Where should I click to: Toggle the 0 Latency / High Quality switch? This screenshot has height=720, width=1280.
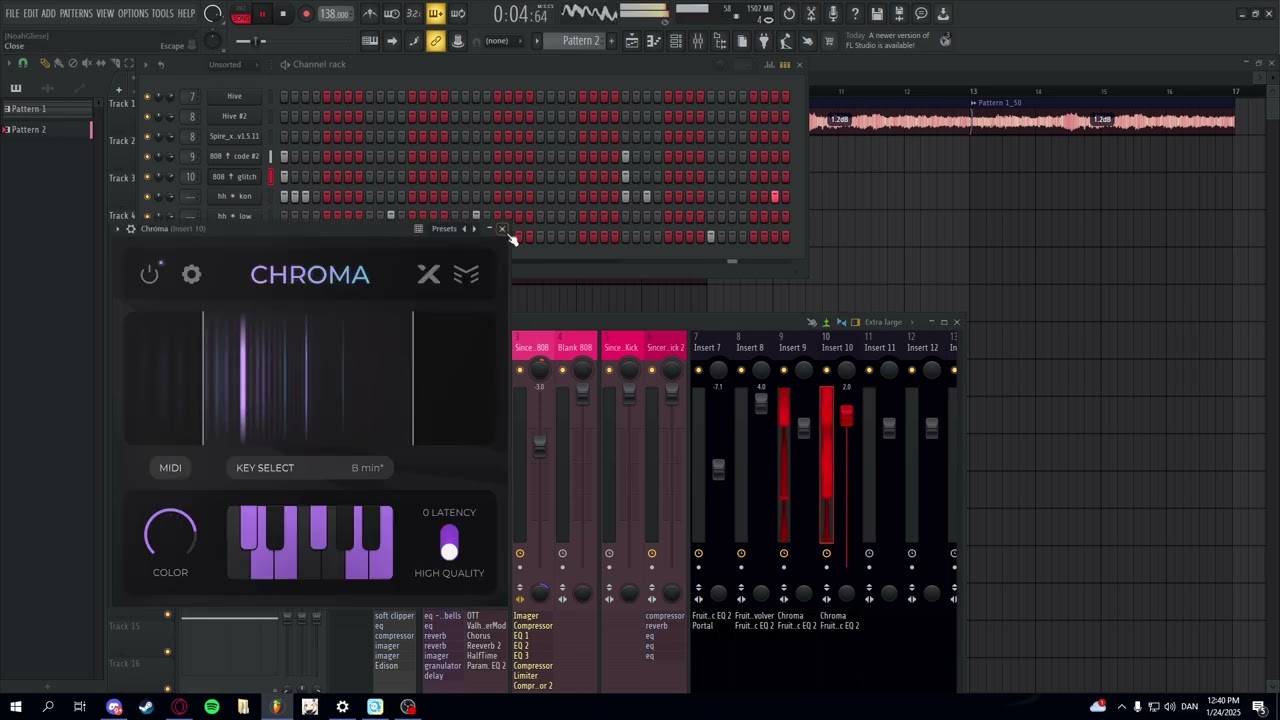(449, 543)
